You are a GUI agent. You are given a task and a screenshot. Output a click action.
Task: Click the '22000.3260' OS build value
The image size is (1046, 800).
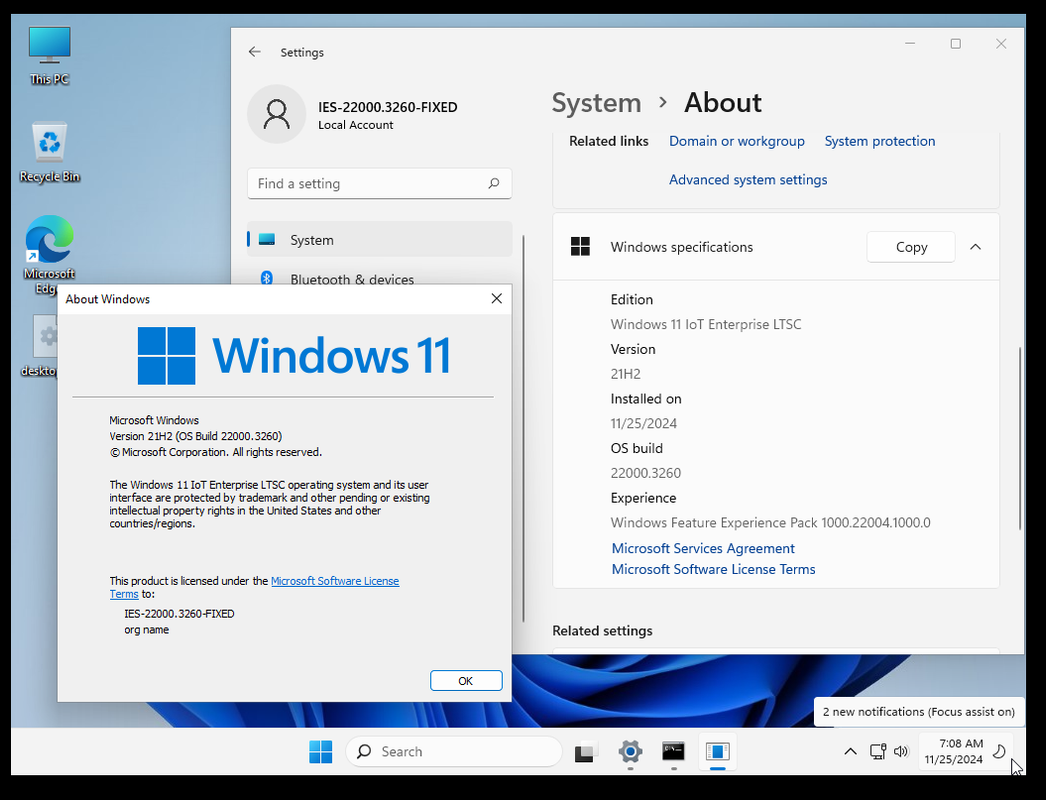point(646,473)
